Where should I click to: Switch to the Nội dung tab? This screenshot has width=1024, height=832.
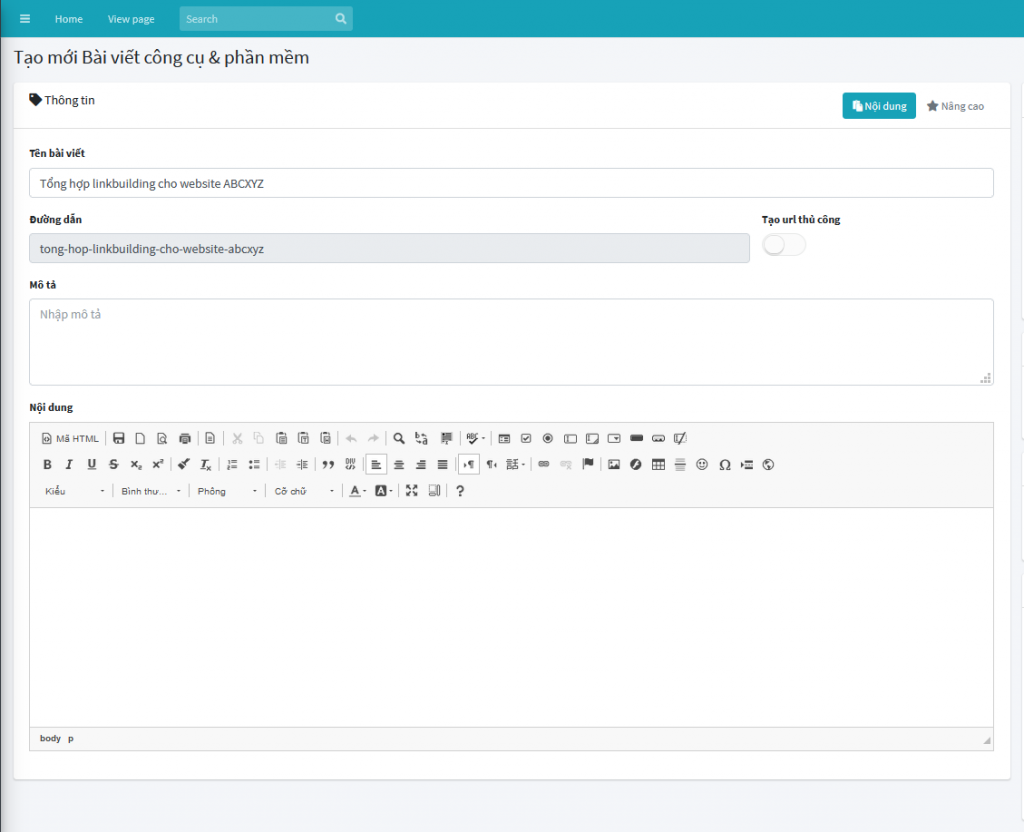coord(879,106)
